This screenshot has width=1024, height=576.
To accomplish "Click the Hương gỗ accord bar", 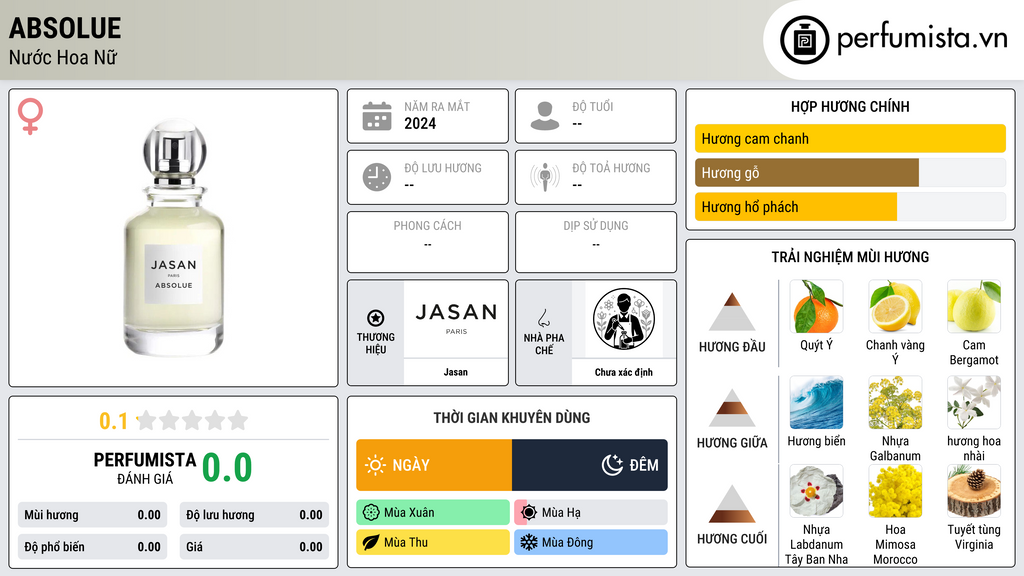I will (x=850, y=172).
